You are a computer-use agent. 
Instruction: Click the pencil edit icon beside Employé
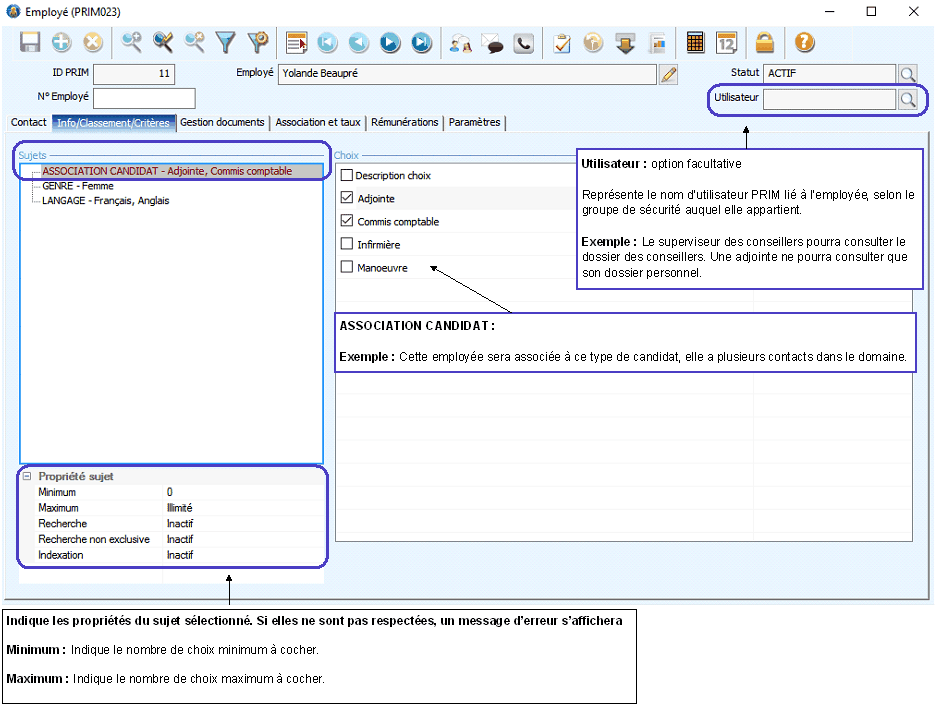coord(669,74)
